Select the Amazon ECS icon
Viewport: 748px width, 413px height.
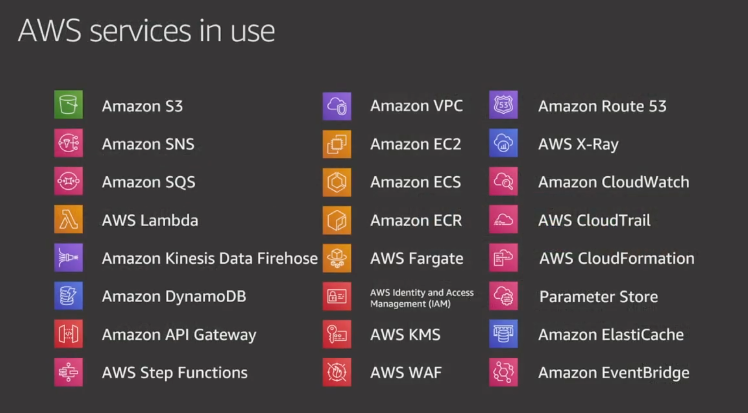pos(337,182)
